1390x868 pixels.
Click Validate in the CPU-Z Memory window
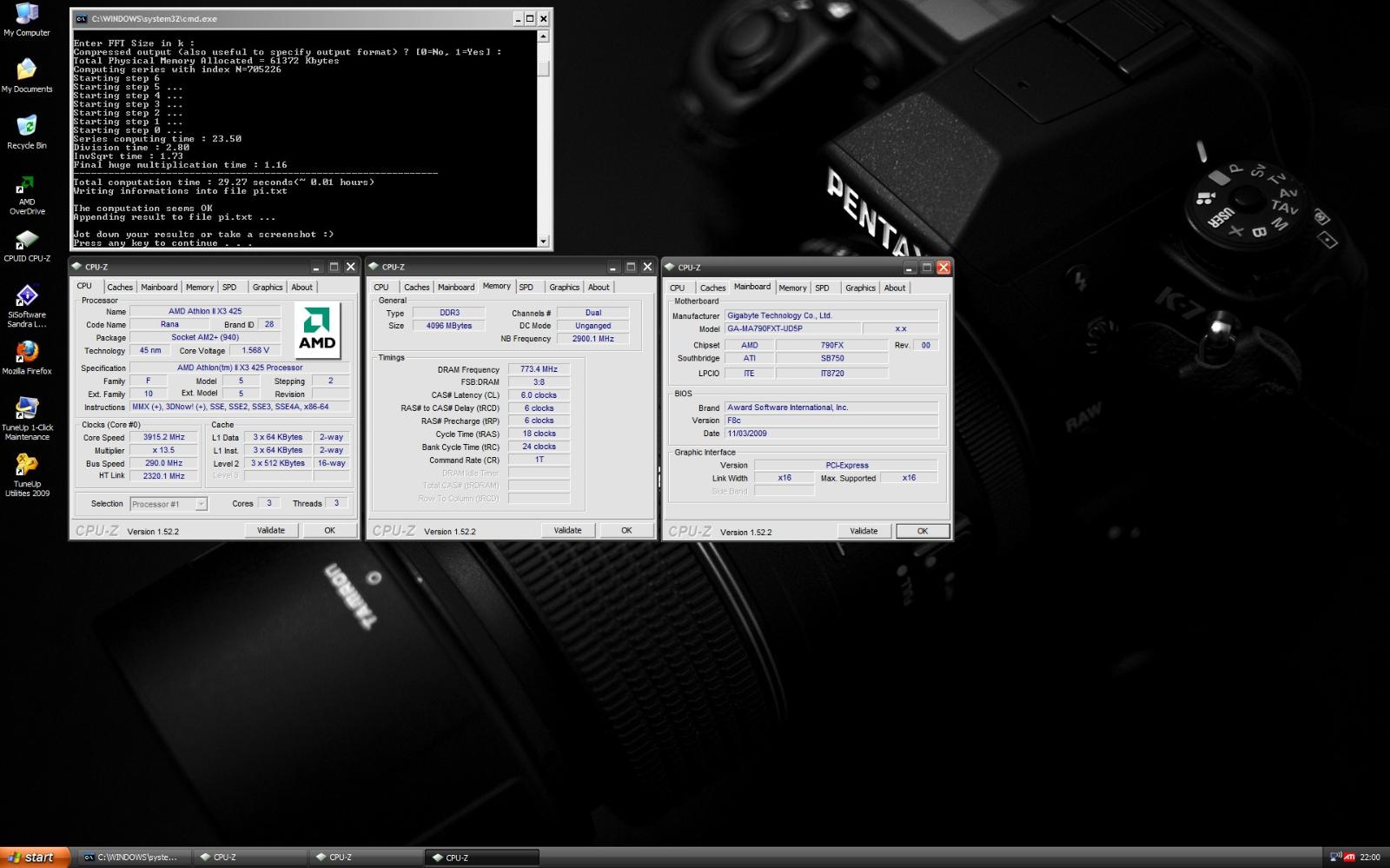click(568, 530)
